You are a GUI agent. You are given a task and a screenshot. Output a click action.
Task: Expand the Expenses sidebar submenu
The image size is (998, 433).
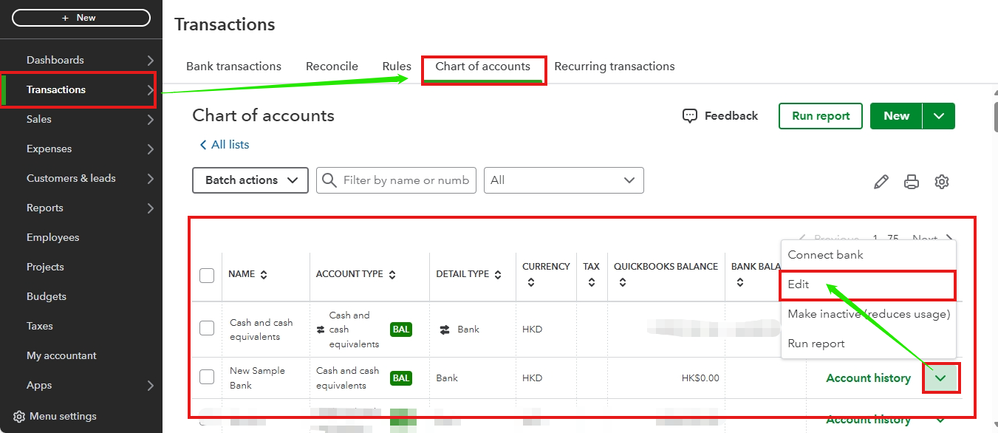click(150, 149)
